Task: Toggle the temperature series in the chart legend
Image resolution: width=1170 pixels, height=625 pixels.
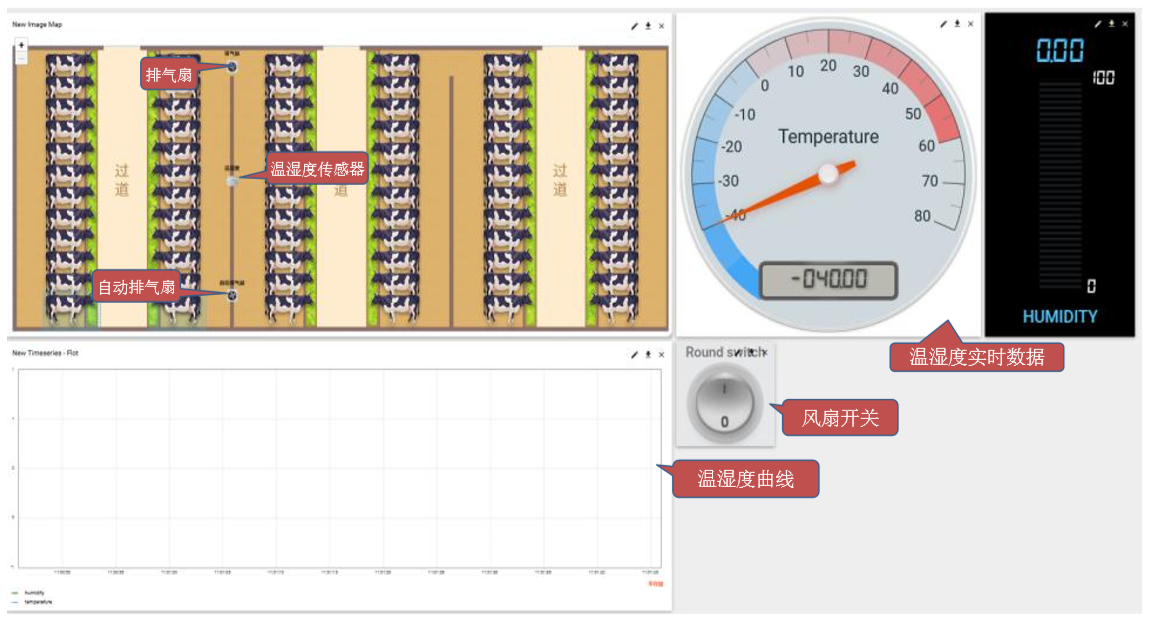Action: [37, 602]
